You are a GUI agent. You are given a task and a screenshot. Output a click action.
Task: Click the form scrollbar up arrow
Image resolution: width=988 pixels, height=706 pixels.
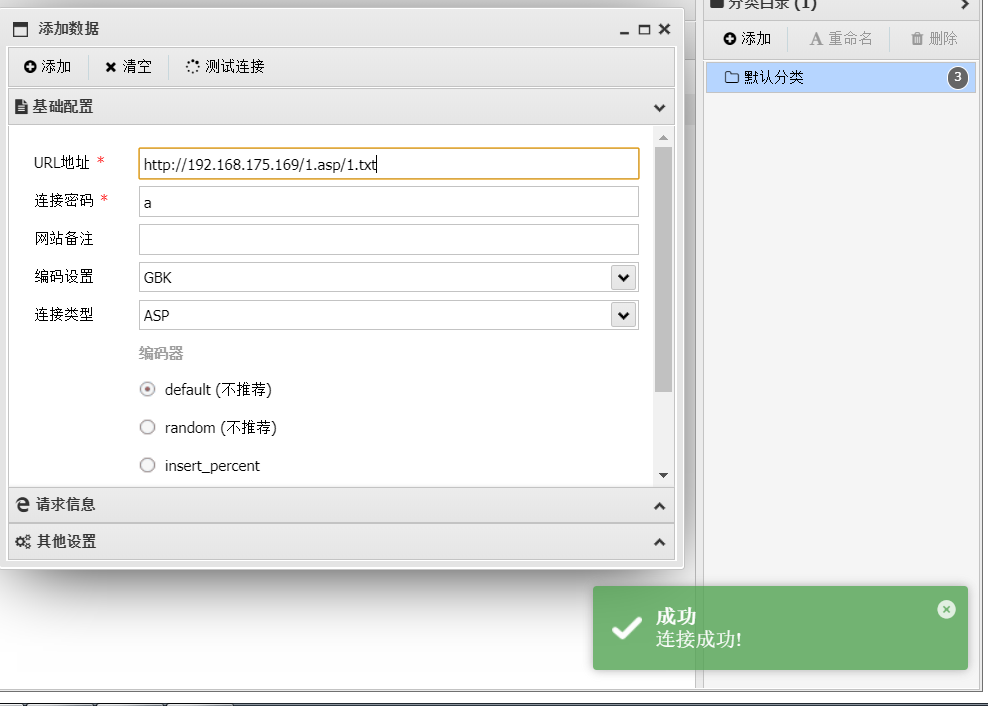click(663, 137)
